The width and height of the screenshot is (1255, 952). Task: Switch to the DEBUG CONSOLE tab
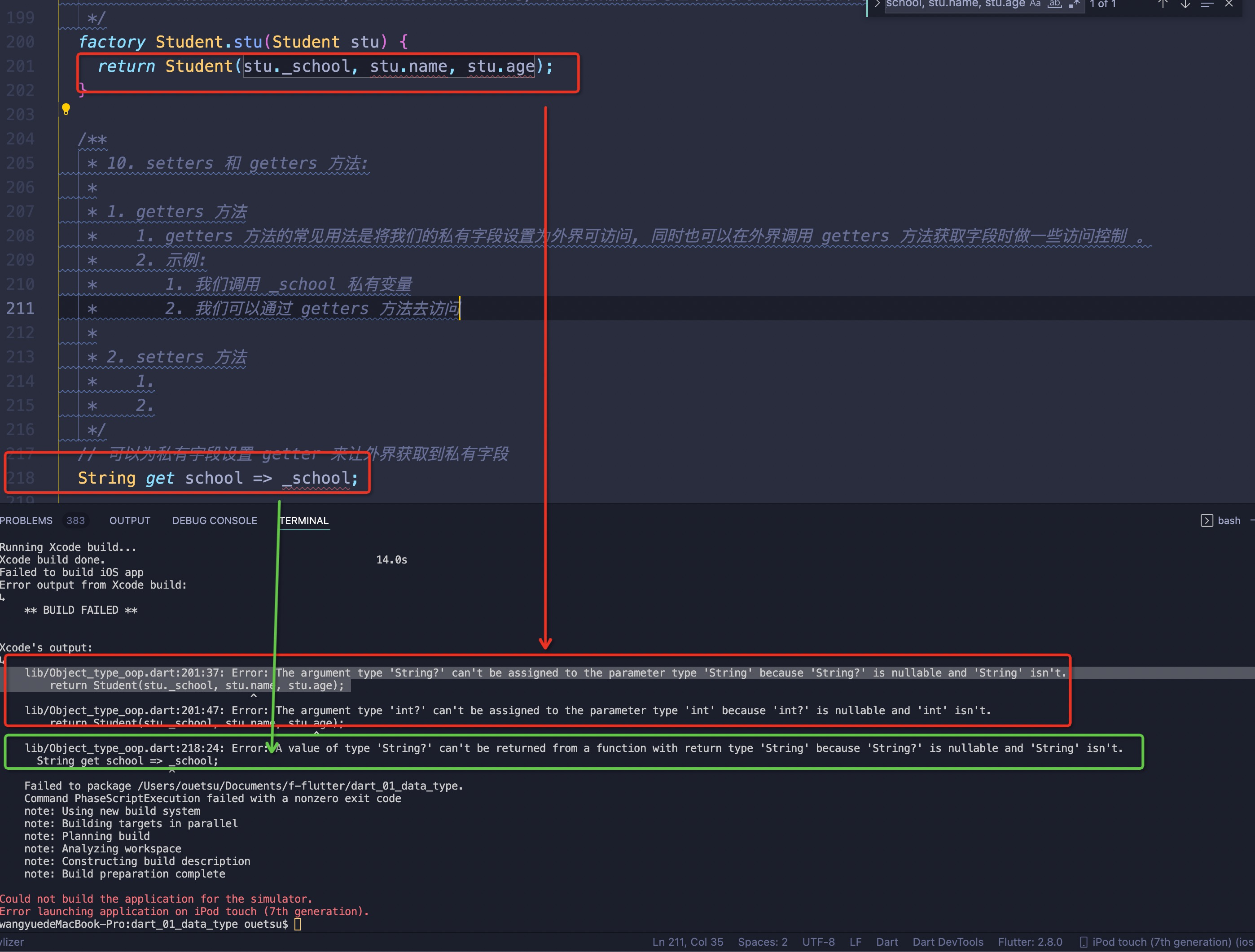click(x=215, y=520)
